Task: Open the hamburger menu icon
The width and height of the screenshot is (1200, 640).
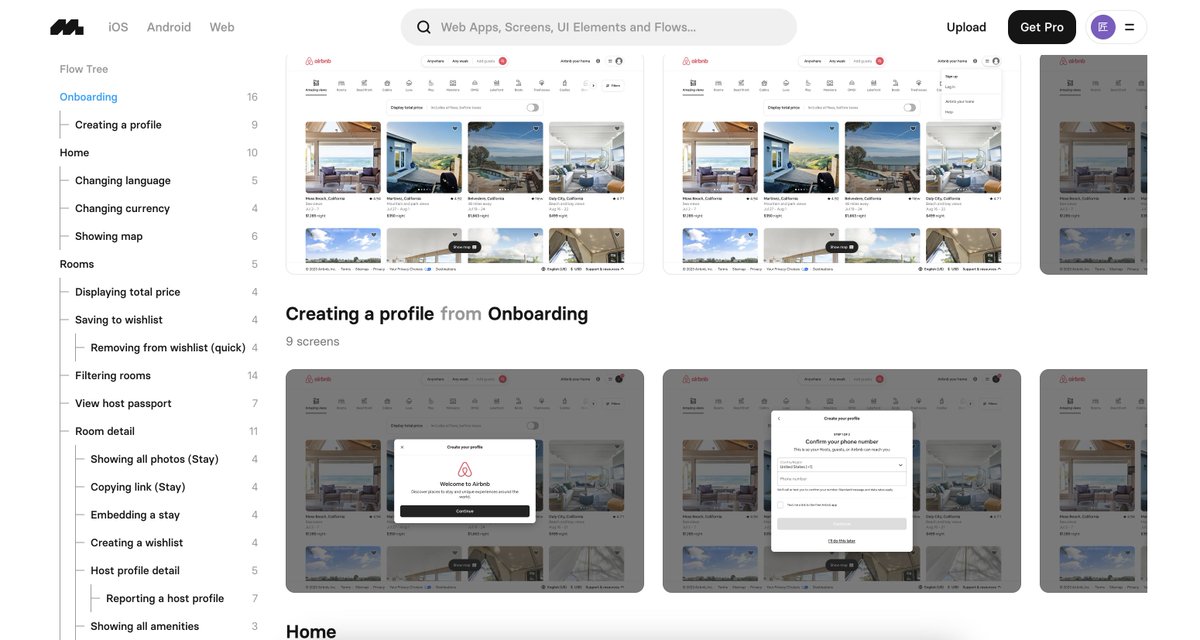Action: pos(1129,27)
